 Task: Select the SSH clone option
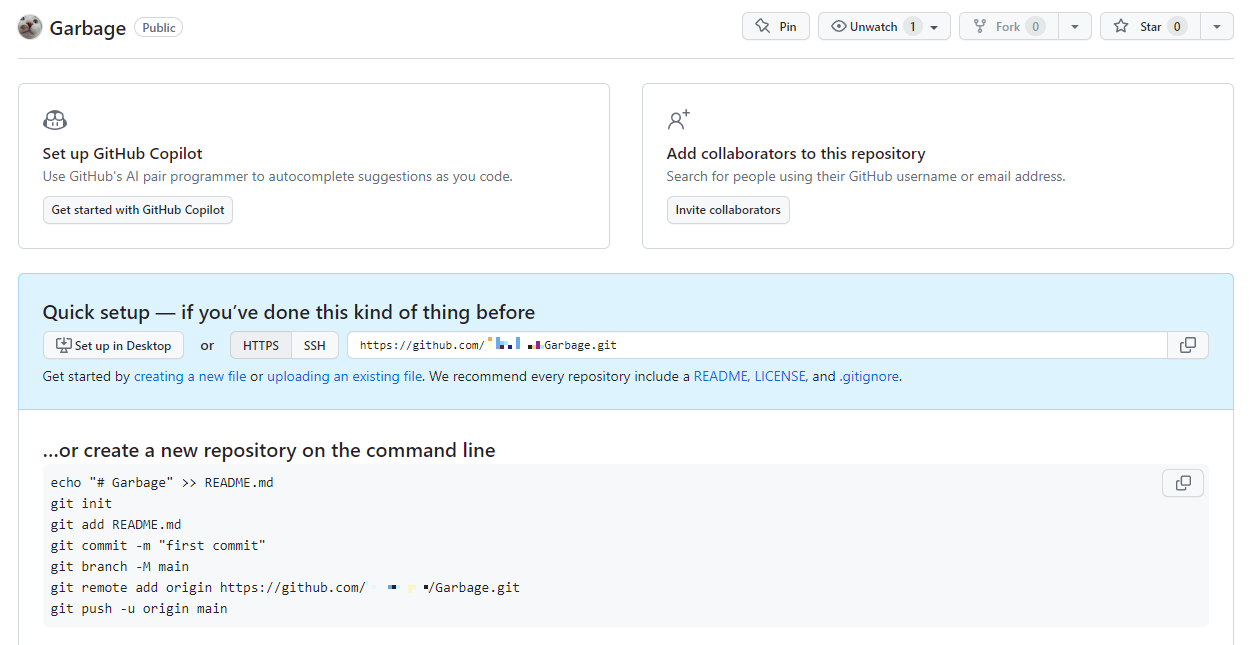(315, 345)
